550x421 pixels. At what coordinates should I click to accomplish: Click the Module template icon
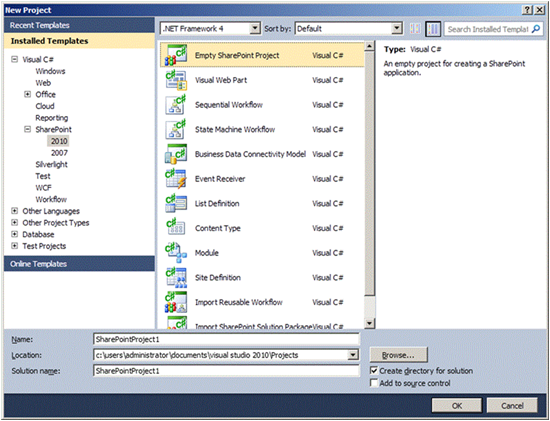(176, 253)
